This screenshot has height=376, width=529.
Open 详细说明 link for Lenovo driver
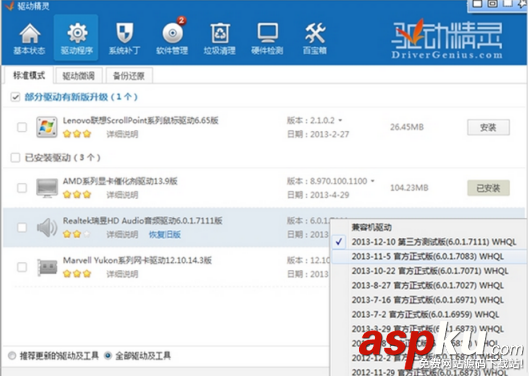122,134
